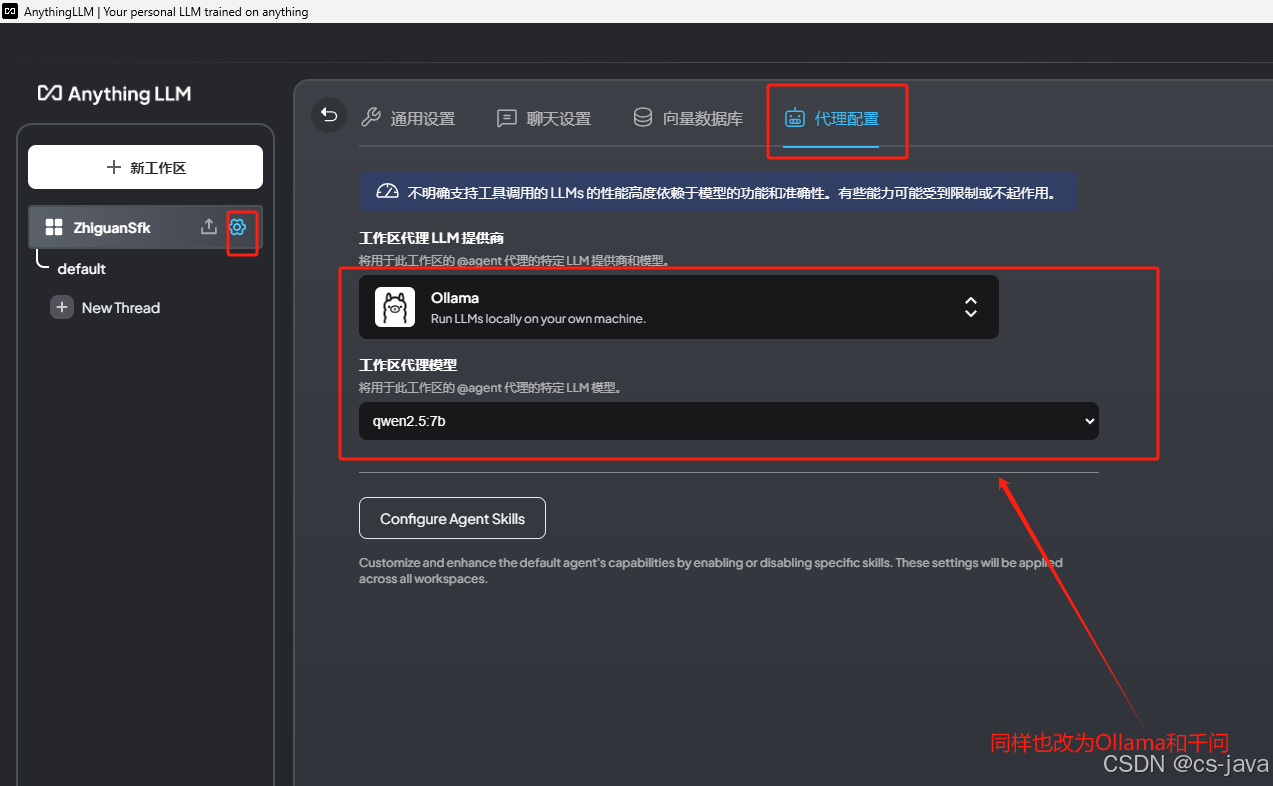This screenshot has width=1273, height=786.
Task: Click the 工作区代理模型 heading
Action: click(x=408, y=365)
